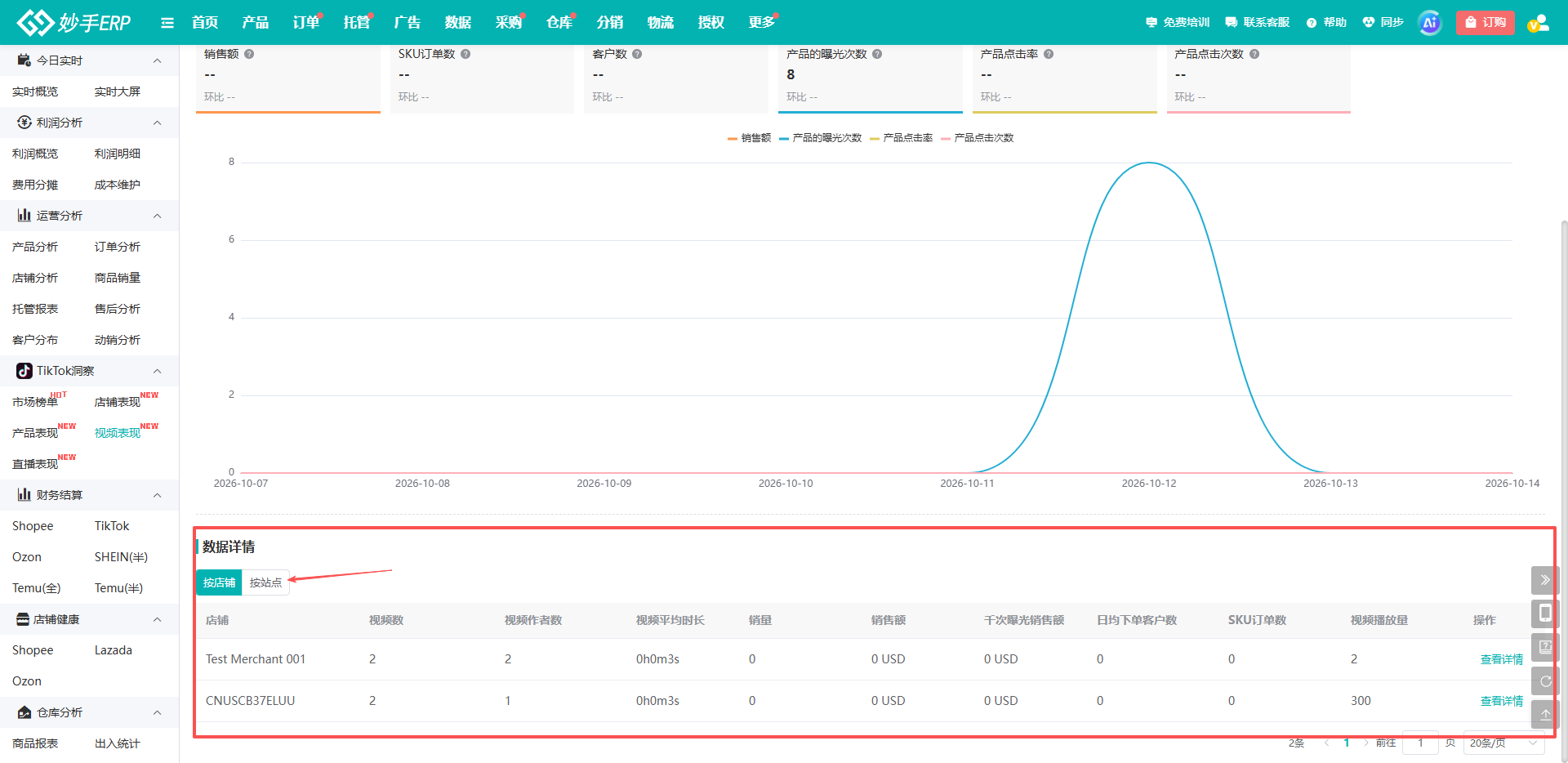Open the 视频表现 sidebar link

point(118,433)
